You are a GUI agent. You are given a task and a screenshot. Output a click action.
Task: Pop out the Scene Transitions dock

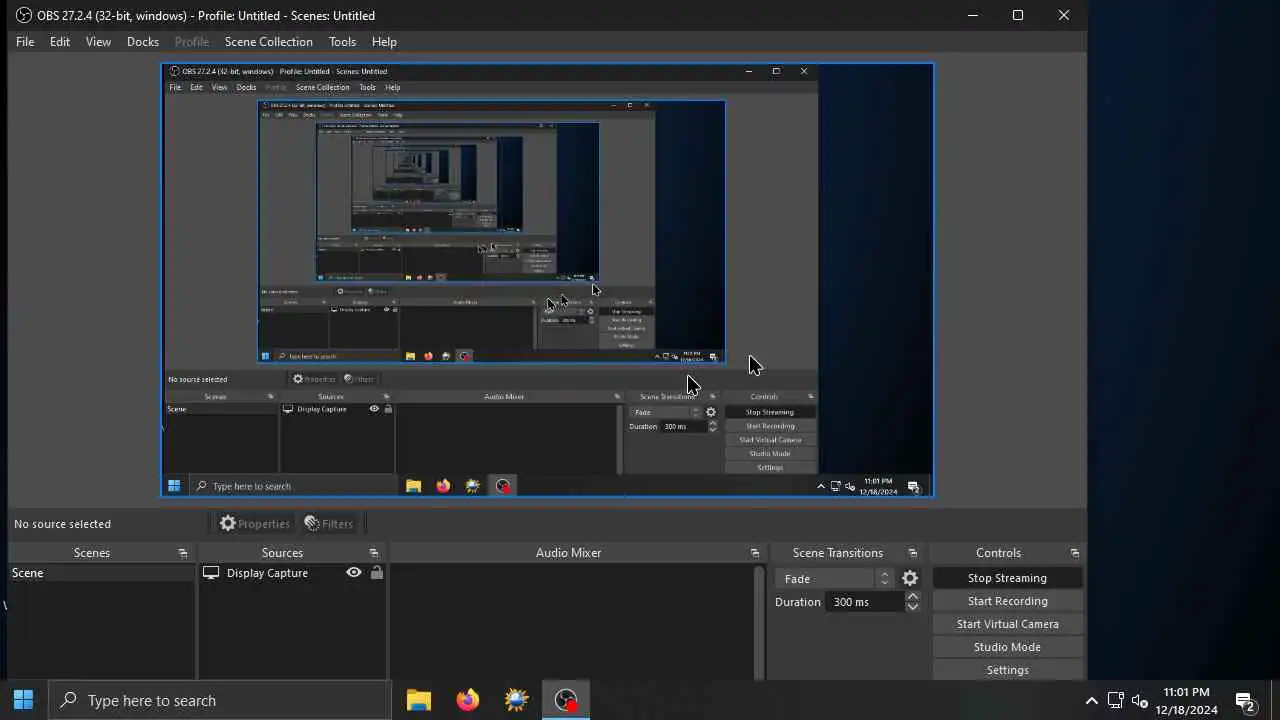coord(913,553)
